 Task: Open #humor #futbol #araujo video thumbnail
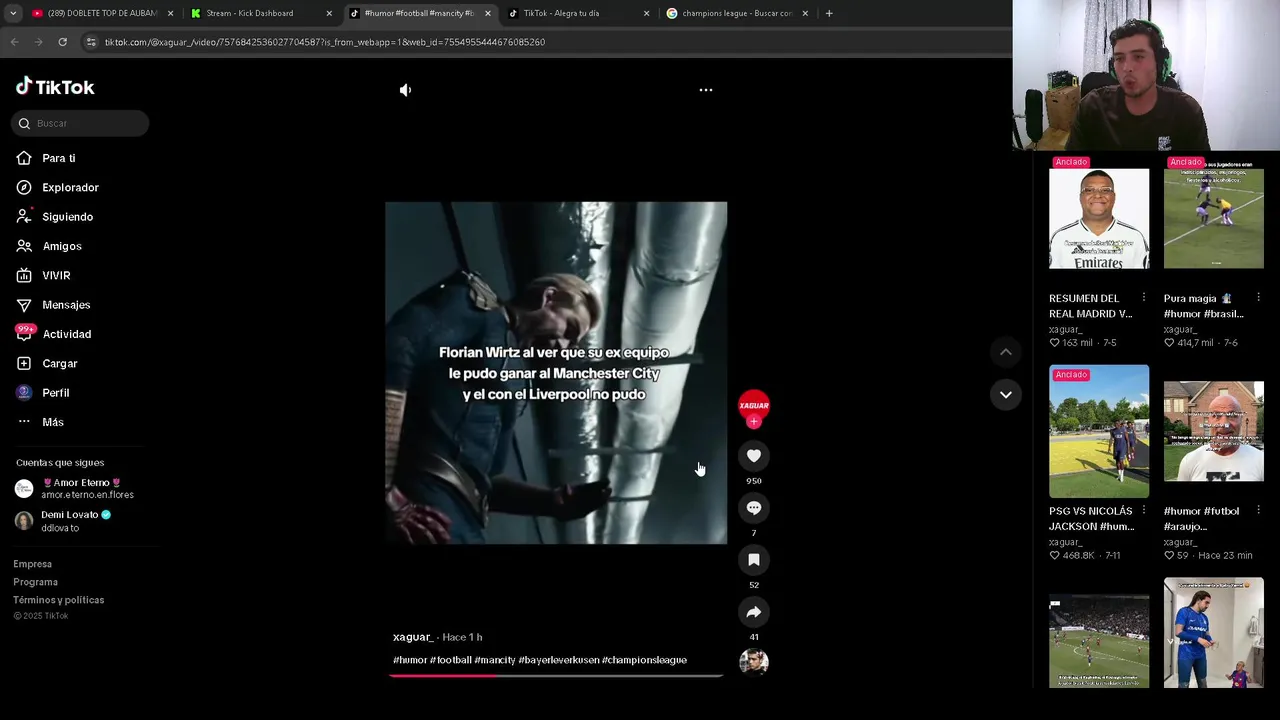(1214, 431)
